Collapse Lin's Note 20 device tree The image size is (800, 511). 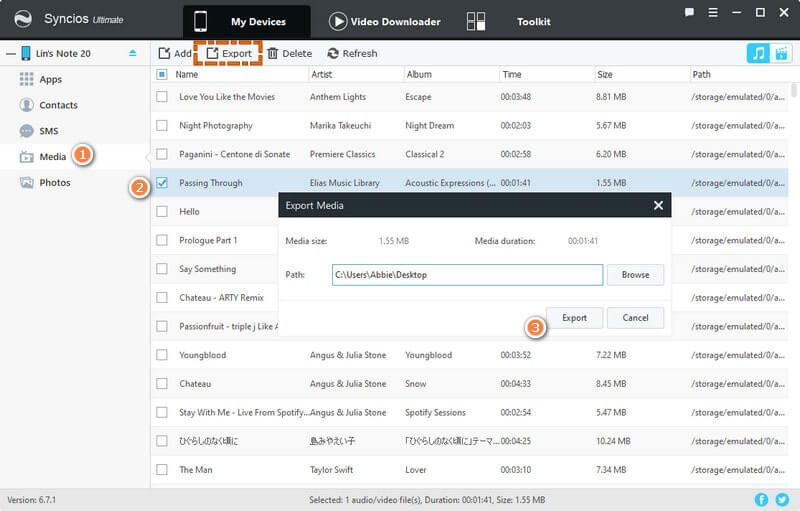point(11,54)
